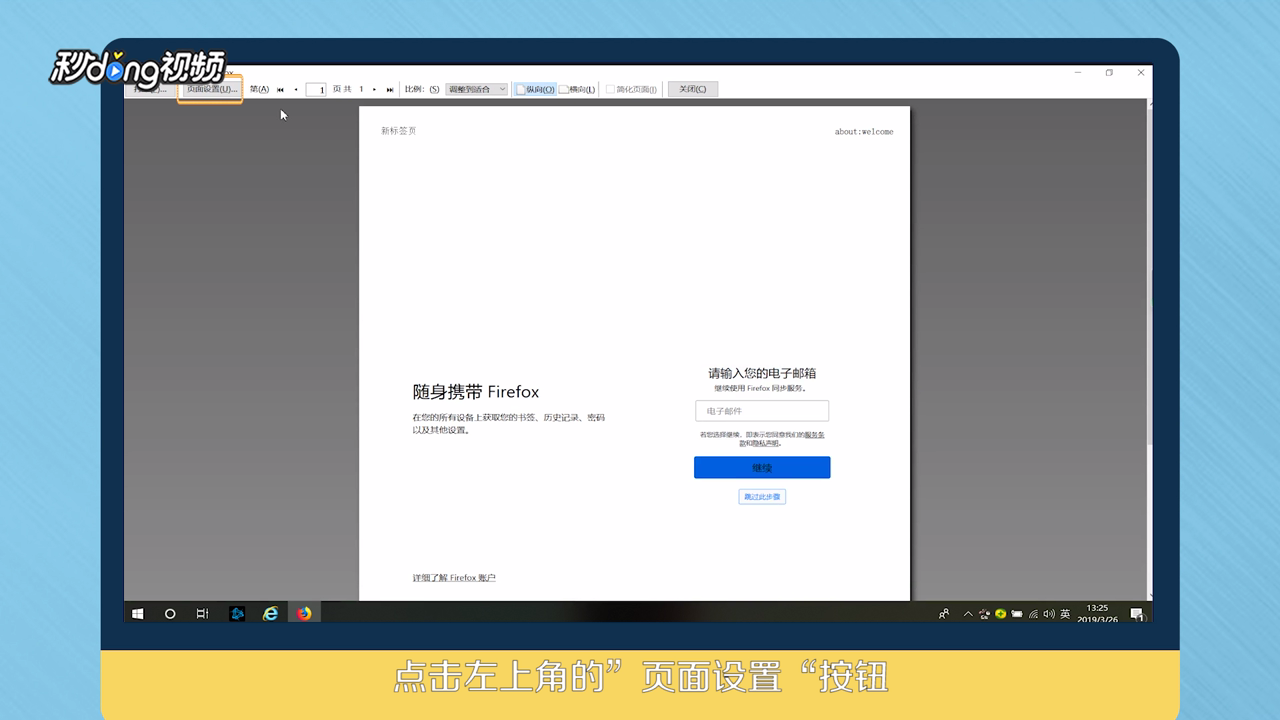Open Cortana search circle icon
This screenshot has height=720, width=1280.
tap(170, 613)
